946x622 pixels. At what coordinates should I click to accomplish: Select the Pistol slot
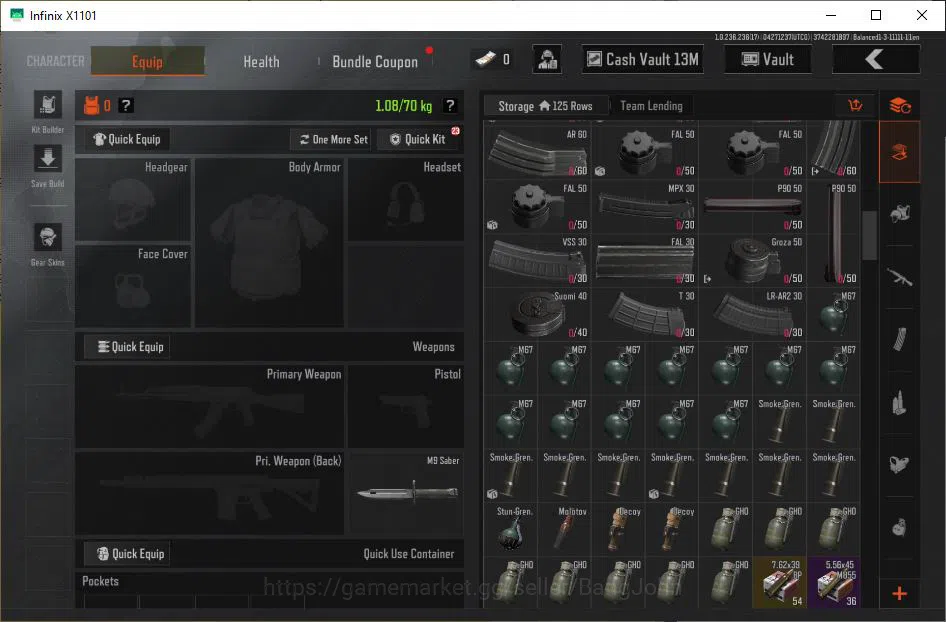pyautogui.click(x=406, y=407)
